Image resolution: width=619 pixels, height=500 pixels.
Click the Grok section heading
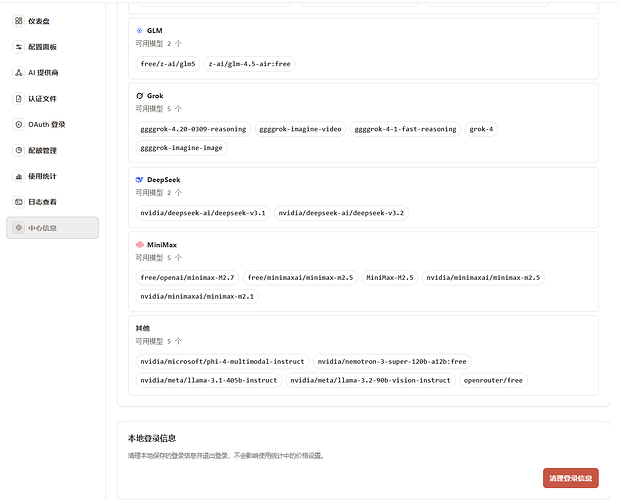[x=155, y=96]
